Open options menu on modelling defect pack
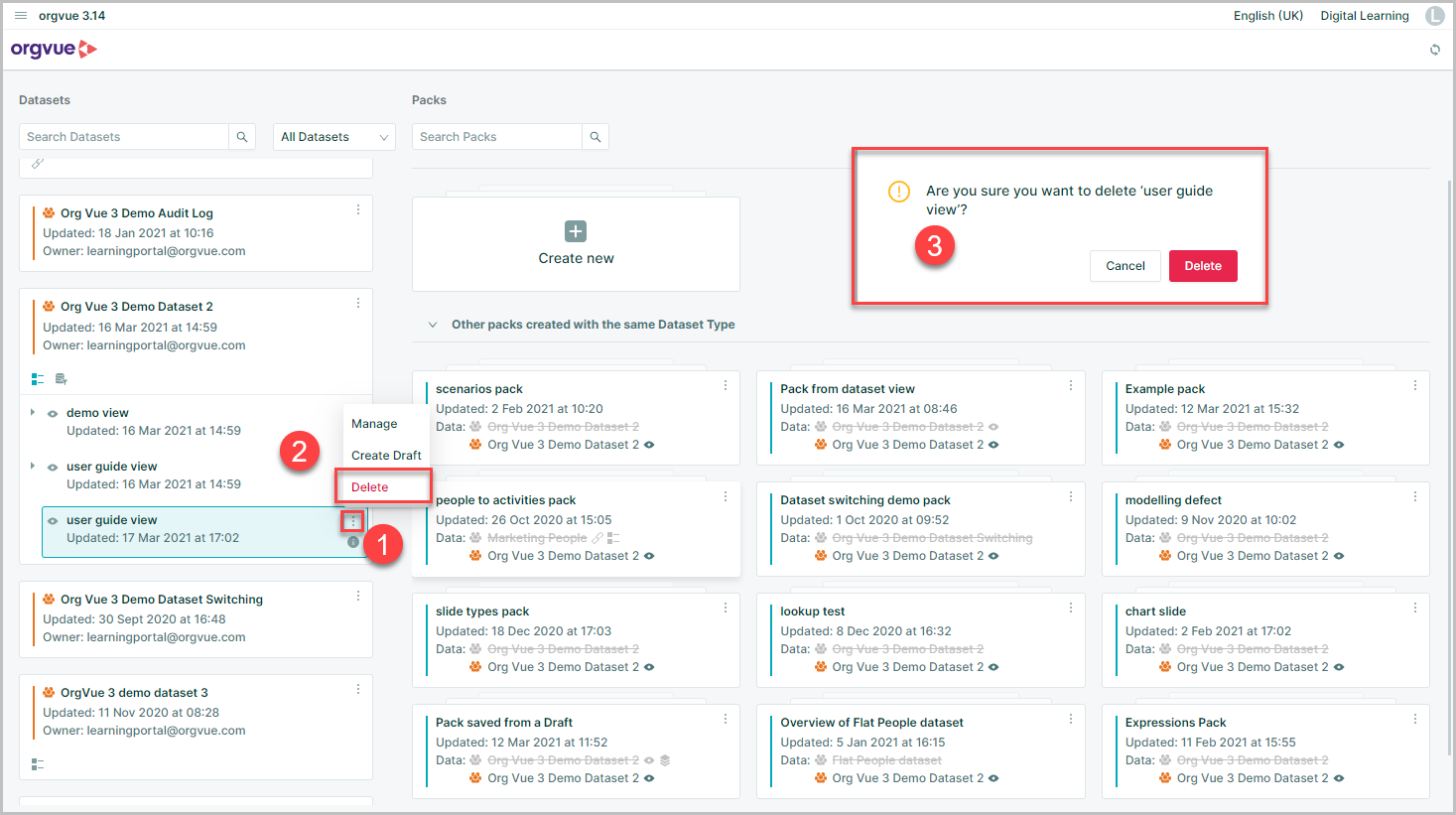1456x815 pixels. (1415, 496)
